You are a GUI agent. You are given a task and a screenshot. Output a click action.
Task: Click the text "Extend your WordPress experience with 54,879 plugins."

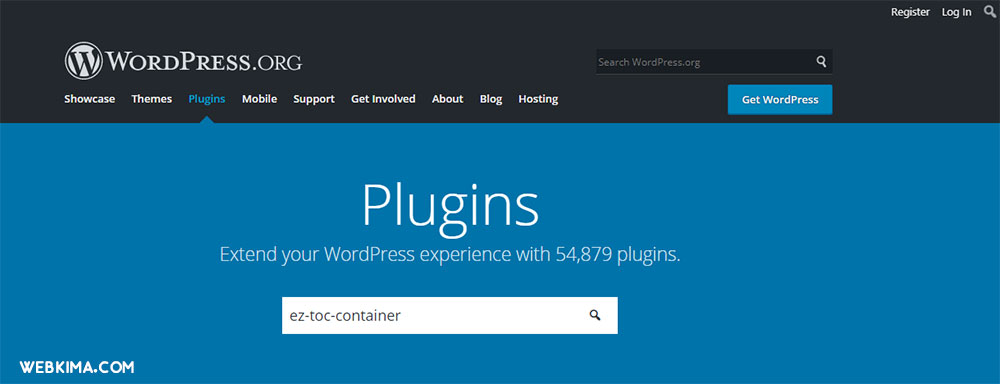point(450,255)
